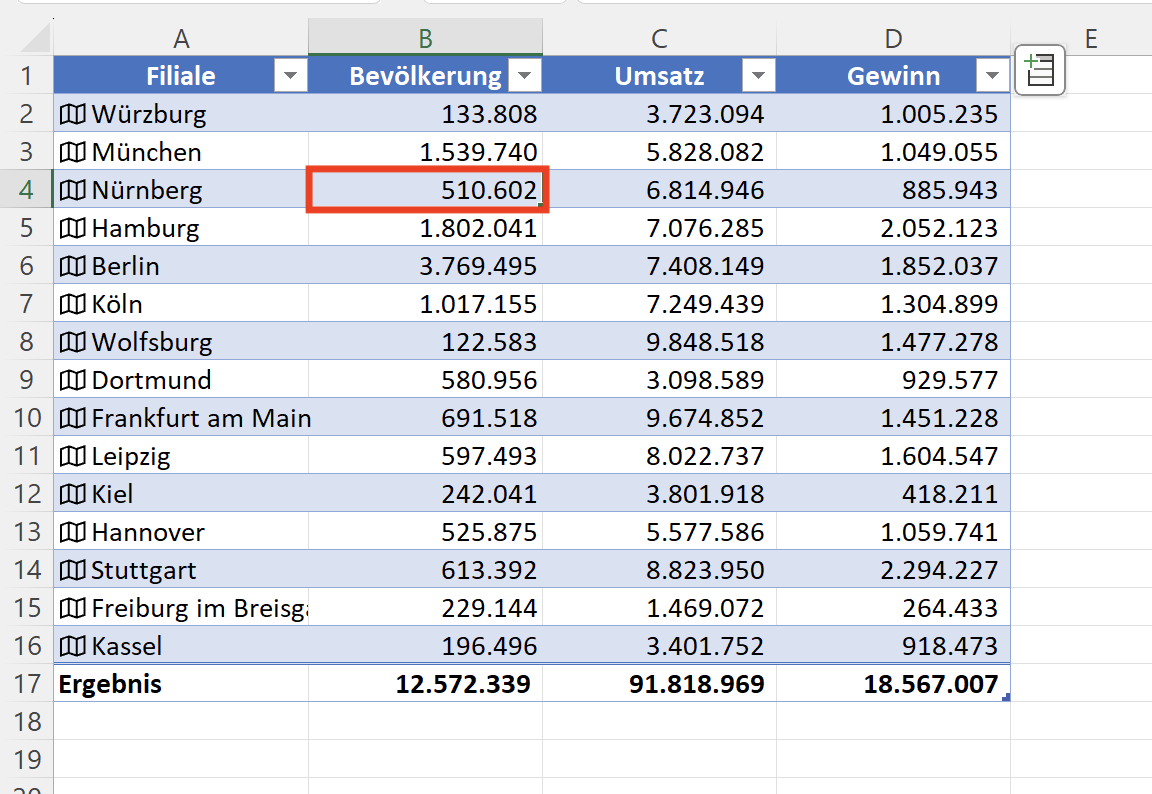Click the Select All corner triangle
Image resolution: width=1152 pixels, height=794 pixels.
tap(33, 37)
